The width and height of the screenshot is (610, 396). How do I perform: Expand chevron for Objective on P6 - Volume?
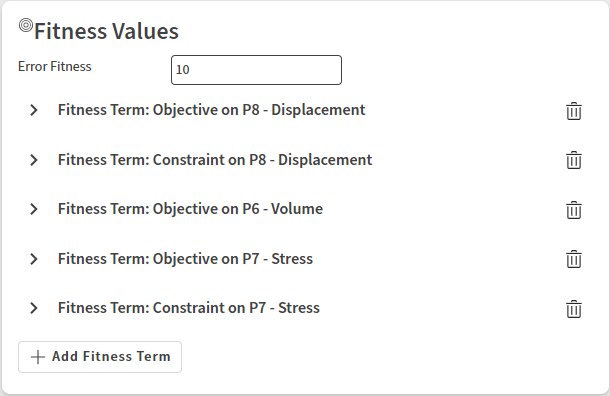pos(34,209)
